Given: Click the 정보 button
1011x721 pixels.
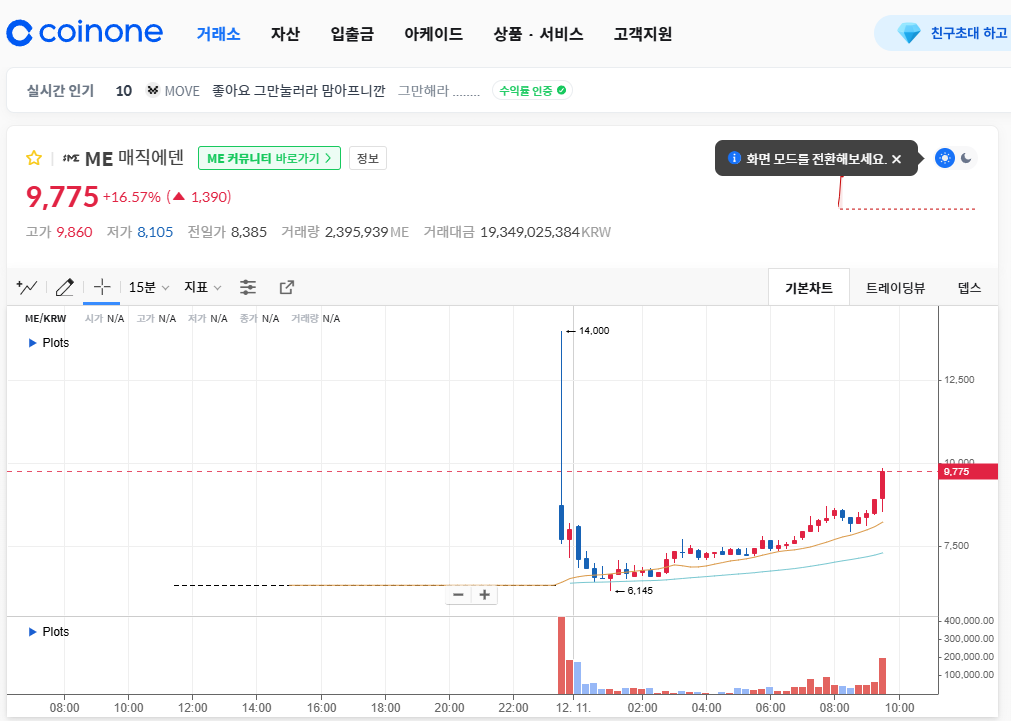Looking at the screenshot, I should (x=368, y=158).
